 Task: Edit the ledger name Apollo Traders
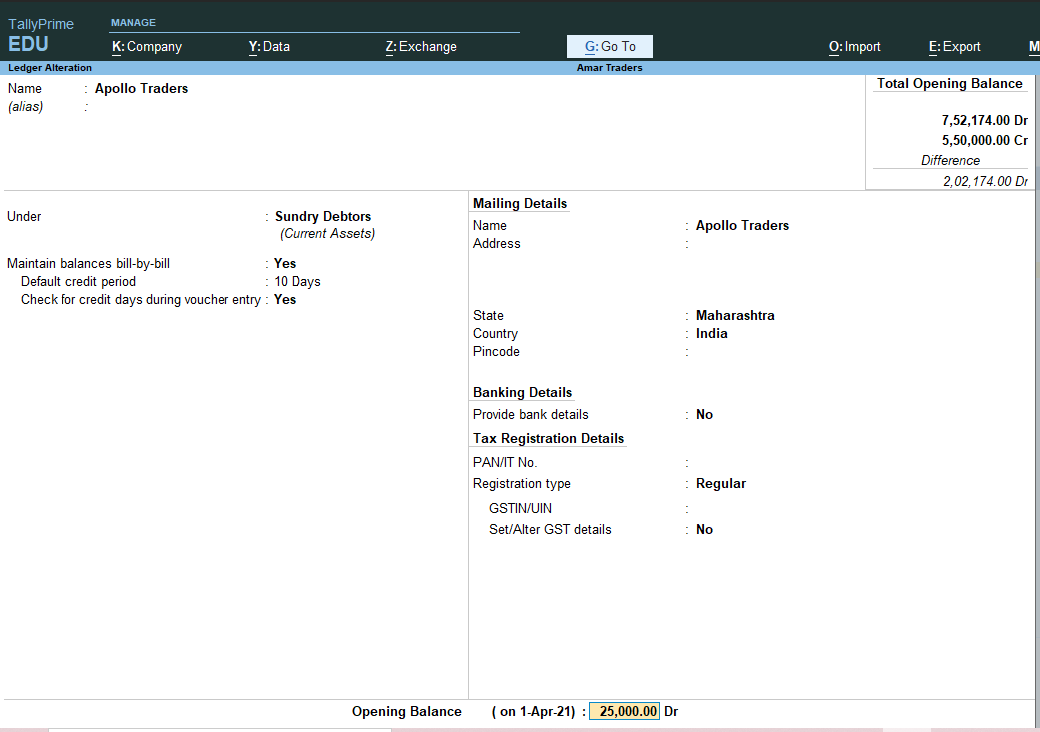click(141, 88)
